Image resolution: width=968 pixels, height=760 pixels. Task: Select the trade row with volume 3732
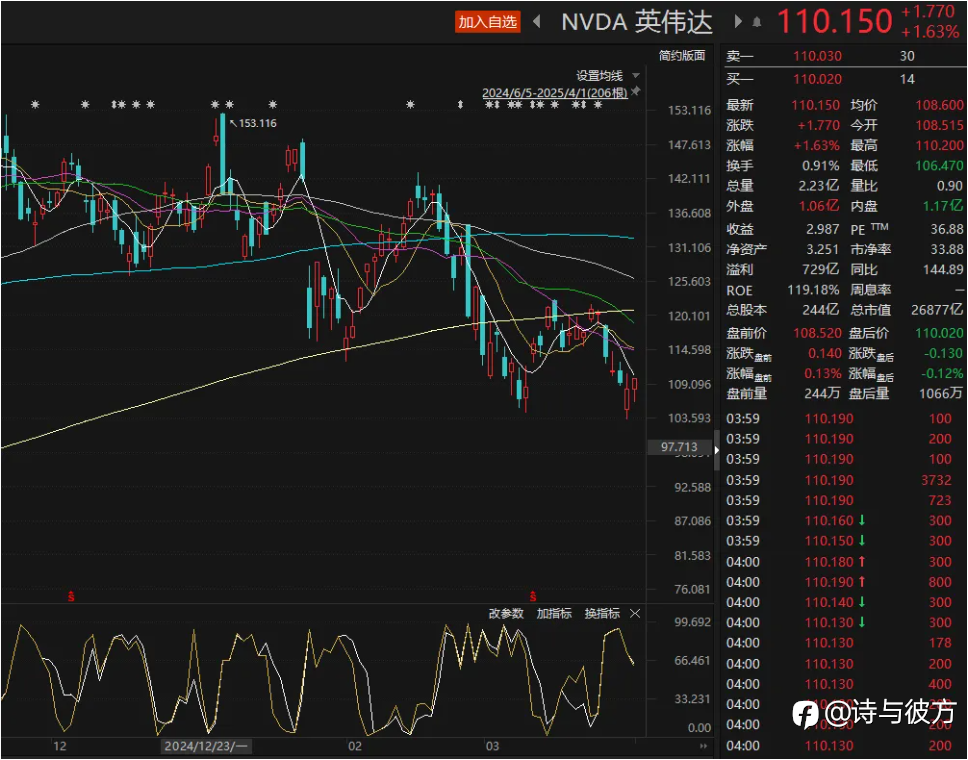tap(839, 480)
